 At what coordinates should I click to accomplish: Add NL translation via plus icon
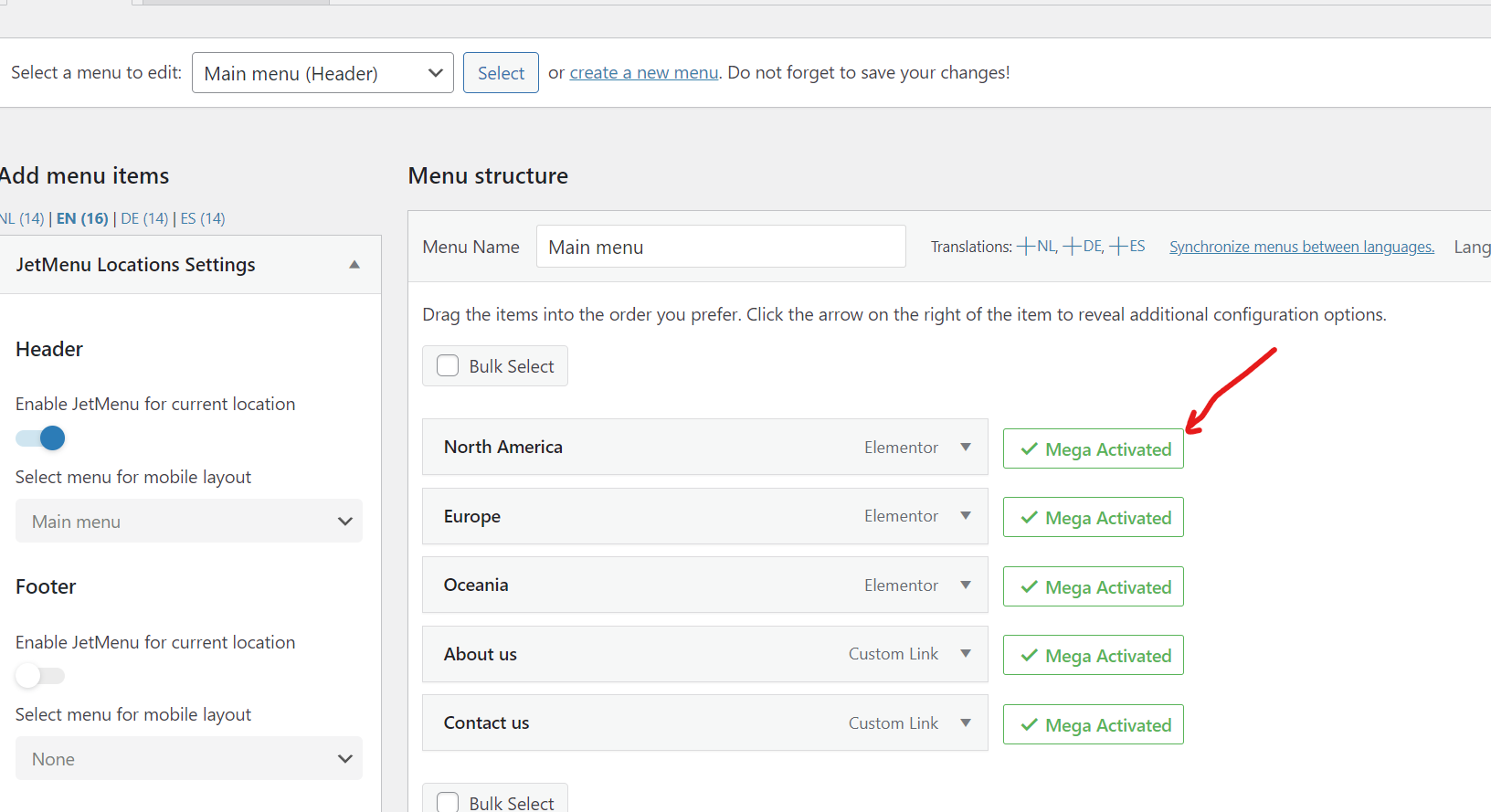[x=1026, y=247]
